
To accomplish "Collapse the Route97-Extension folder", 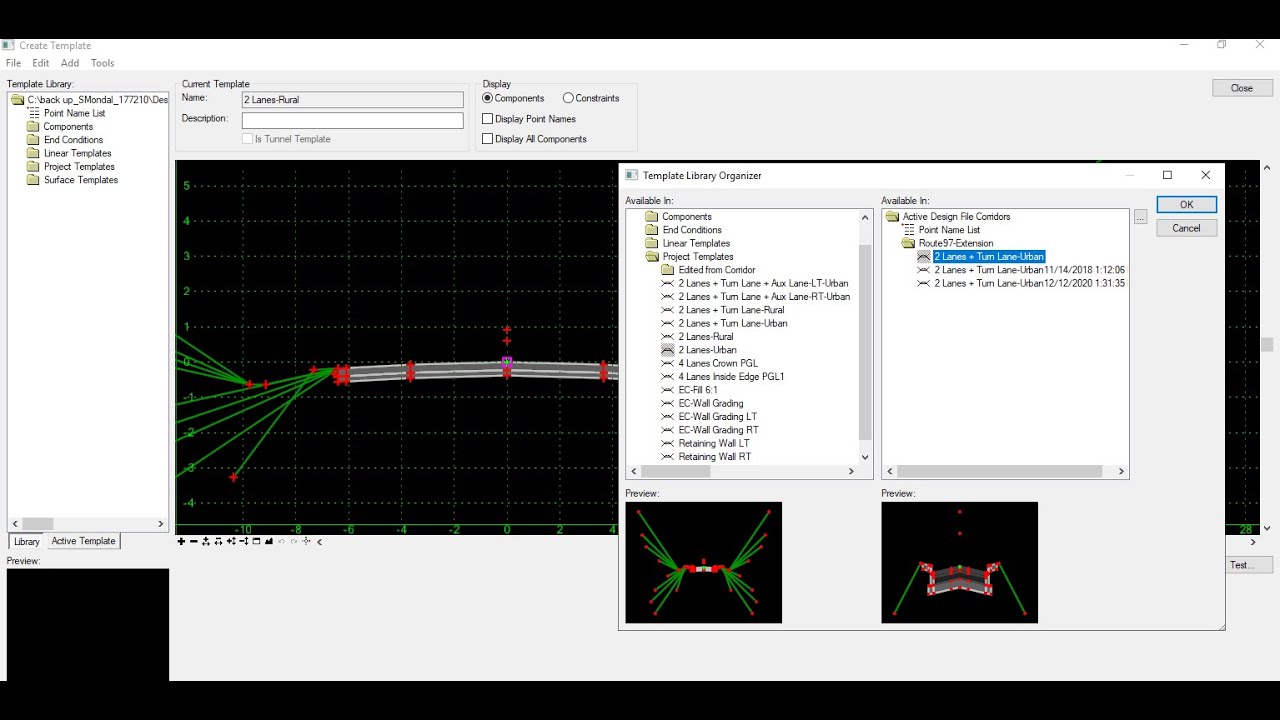I will tap(908, 243).
